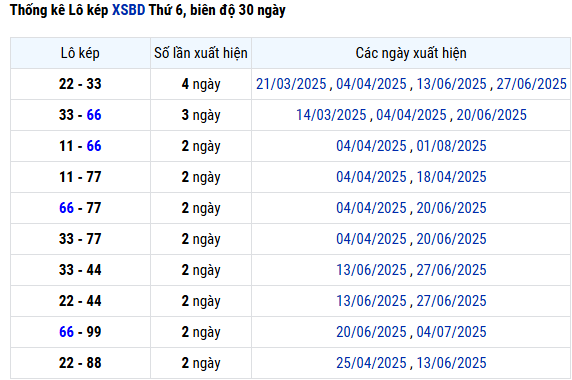Open date 04/04/2025 in the 66 - 77 row

(x=371, y=208)
